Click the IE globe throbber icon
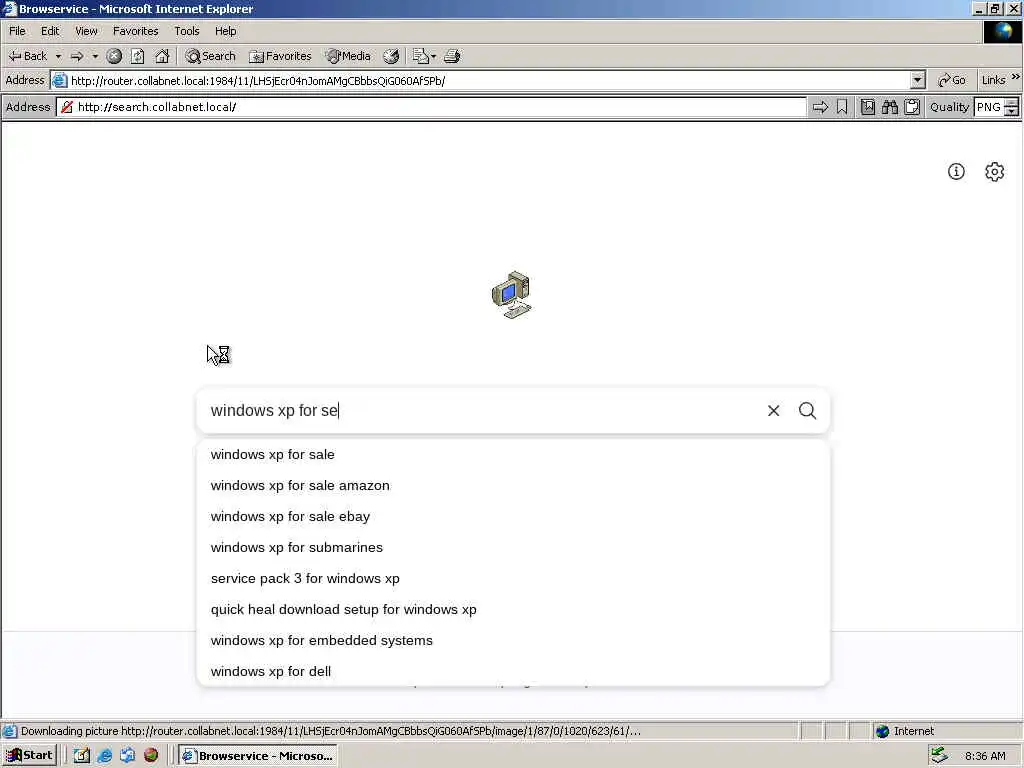1024x768 pixels. 1002,31
